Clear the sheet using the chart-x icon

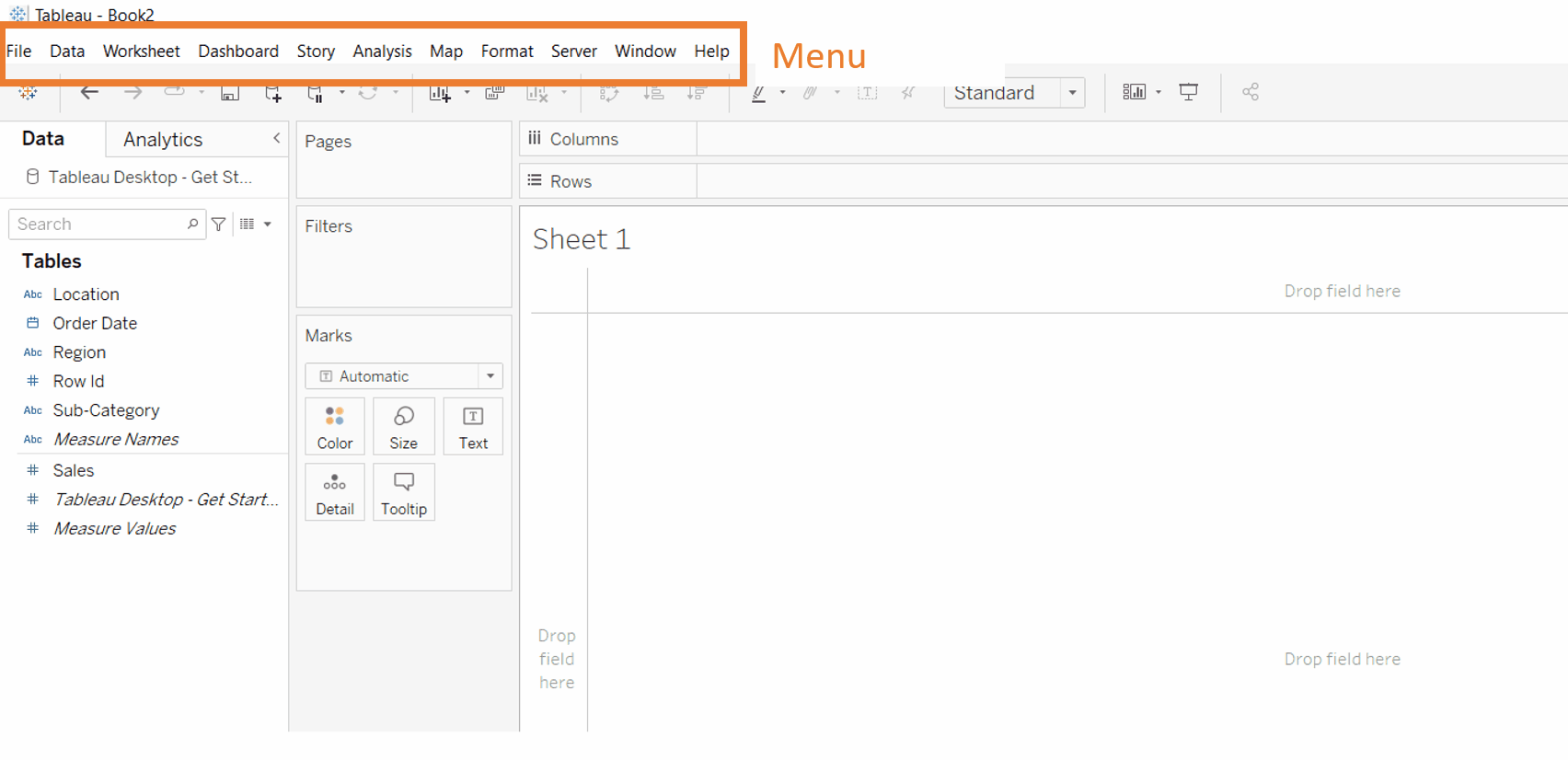point(537,93)
